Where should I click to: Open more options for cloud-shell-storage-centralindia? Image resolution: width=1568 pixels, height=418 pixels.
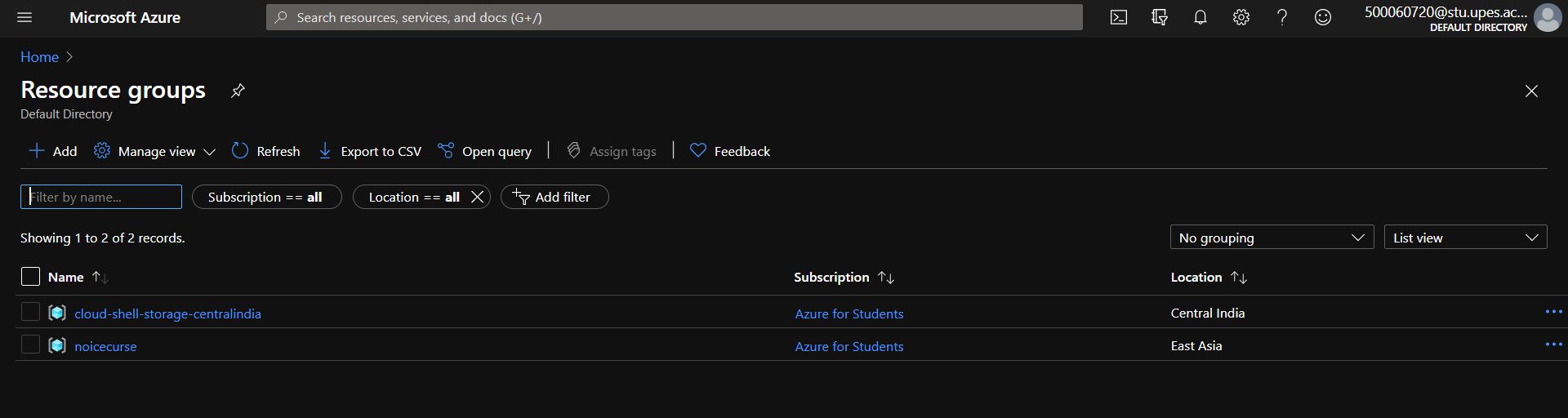coord(1553,312)
